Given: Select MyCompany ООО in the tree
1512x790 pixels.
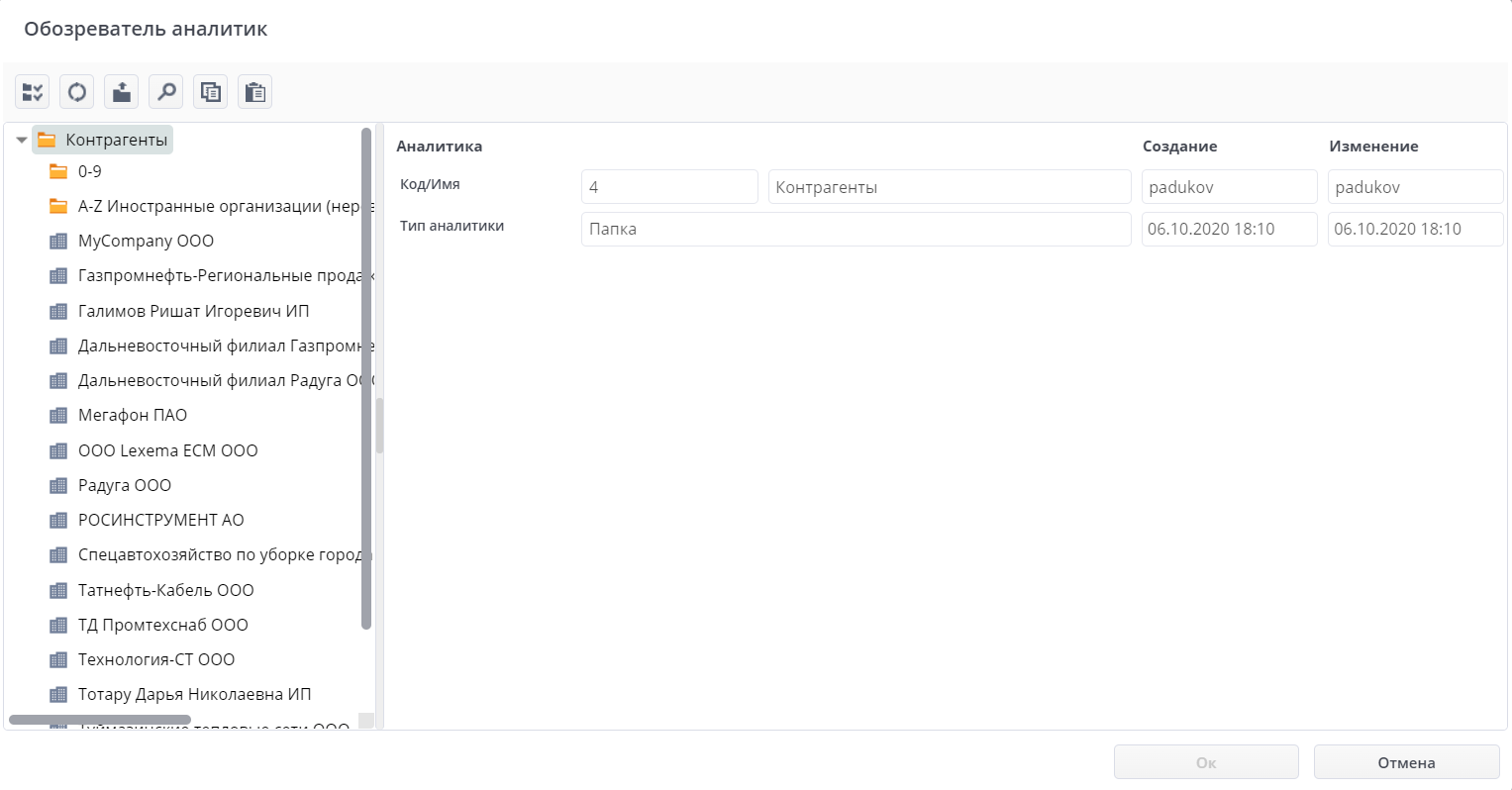Looking at the screenshot, I should pyautogui.click(x=146, y=241).
